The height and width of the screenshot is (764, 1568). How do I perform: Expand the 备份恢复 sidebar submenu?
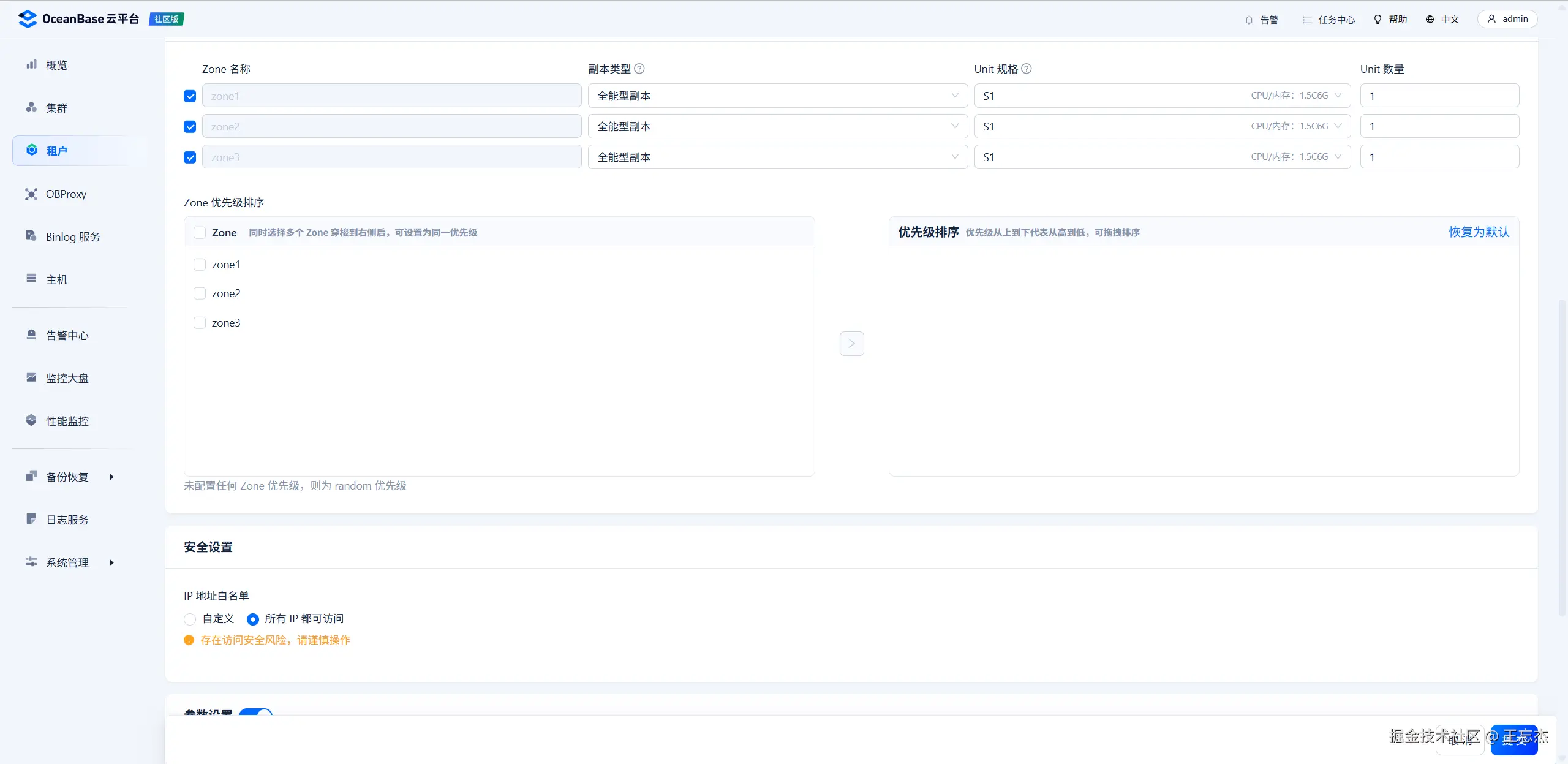pyautogui.click(x=69, y=477)
